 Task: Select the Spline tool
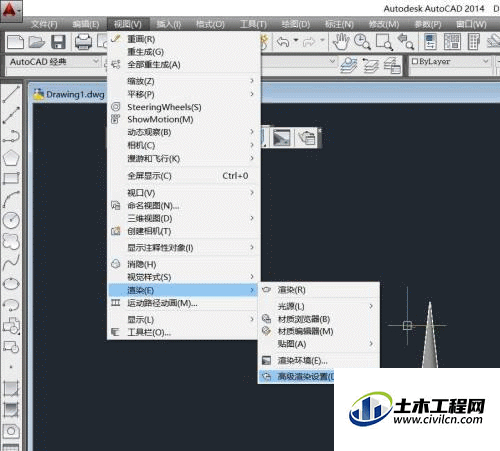11,262
